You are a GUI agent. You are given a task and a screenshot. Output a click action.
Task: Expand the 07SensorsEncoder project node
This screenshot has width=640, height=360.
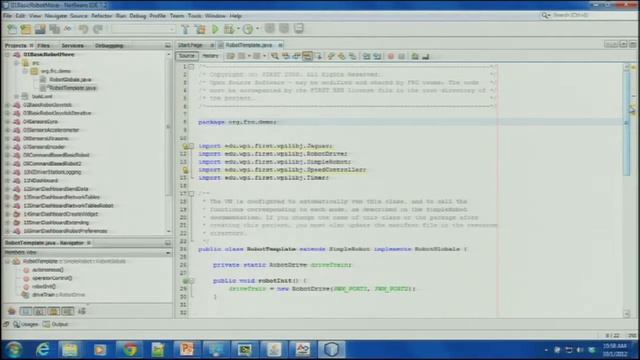[7, 147]
